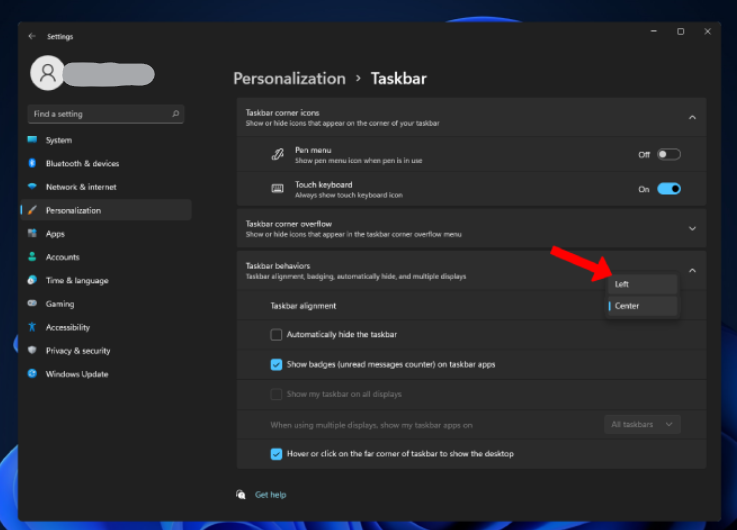This screenshot has width=737, height=530.
Task: Open Privacy & security category
Action: (x=106, y=351)
